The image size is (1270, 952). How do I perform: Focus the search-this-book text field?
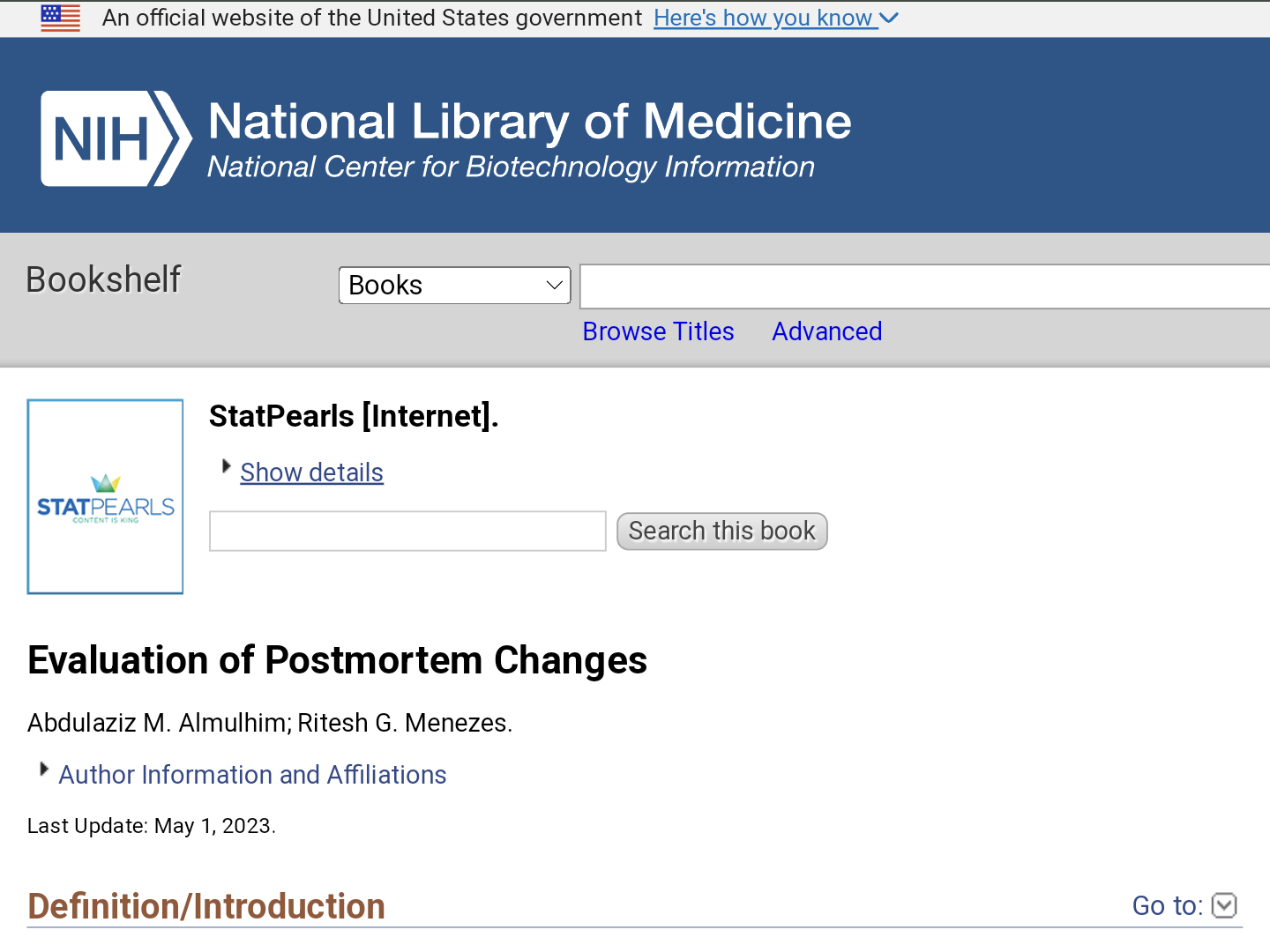pos(407,532)
